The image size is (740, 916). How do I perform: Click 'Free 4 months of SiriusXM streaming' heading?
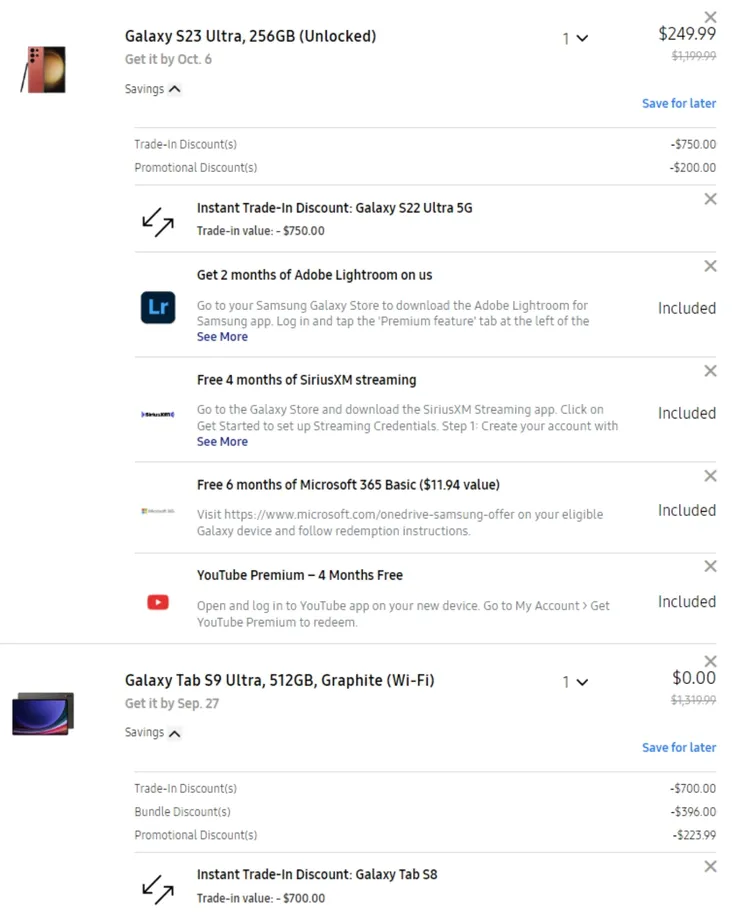(307, 380)
